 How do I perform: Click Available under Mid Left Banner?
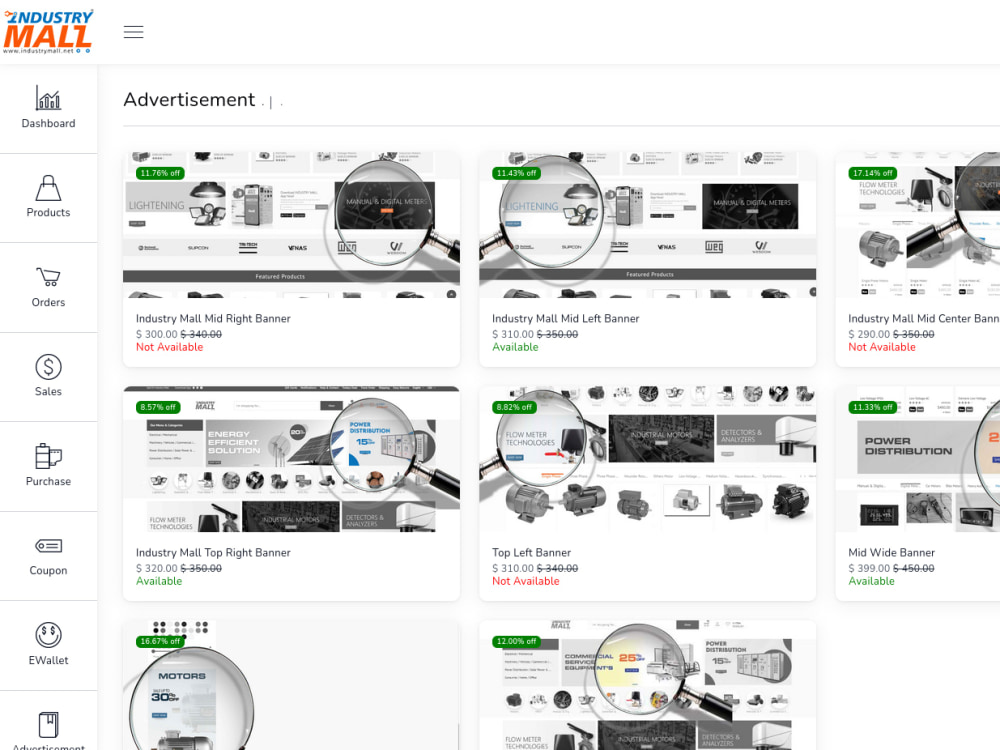tap(515, 347)
